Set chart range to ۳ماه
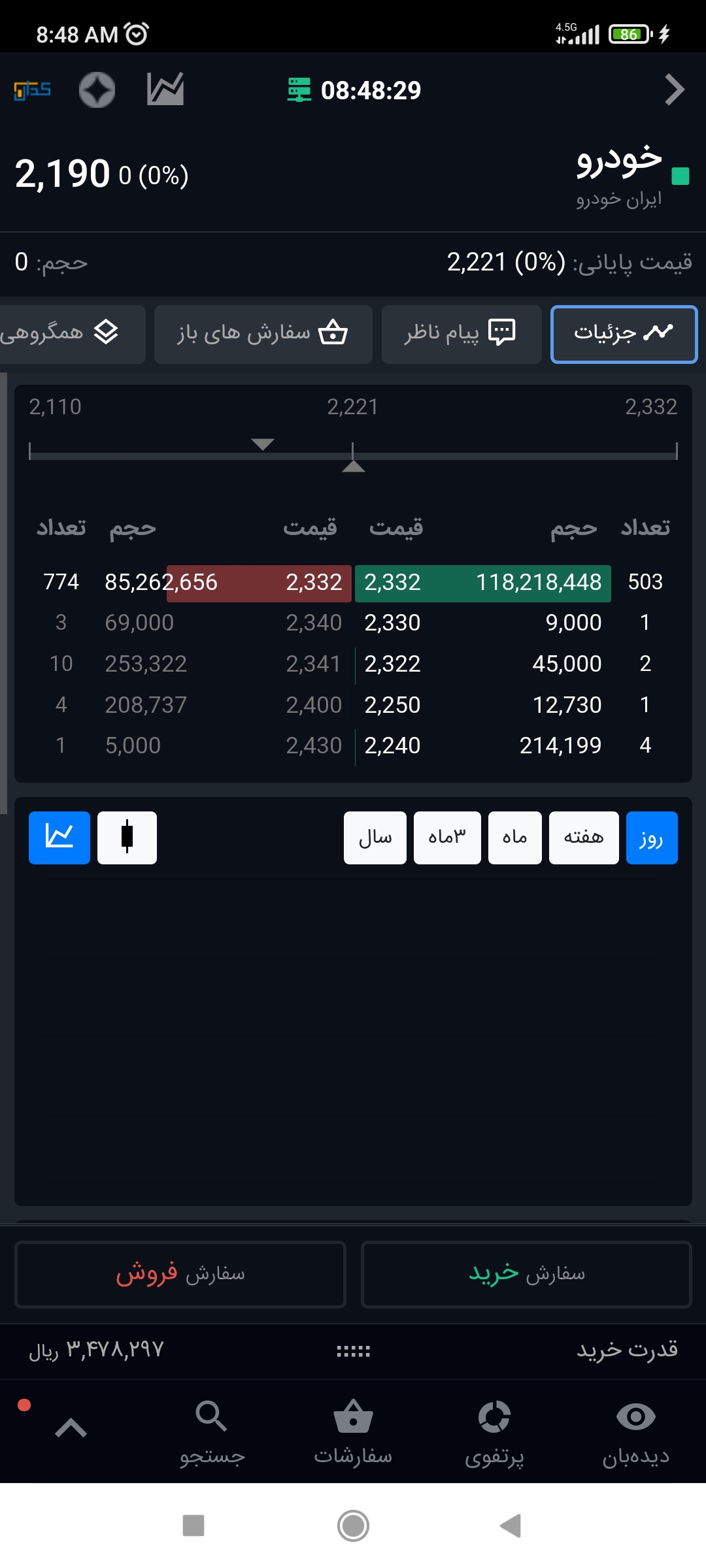 (x=447, y=838)
